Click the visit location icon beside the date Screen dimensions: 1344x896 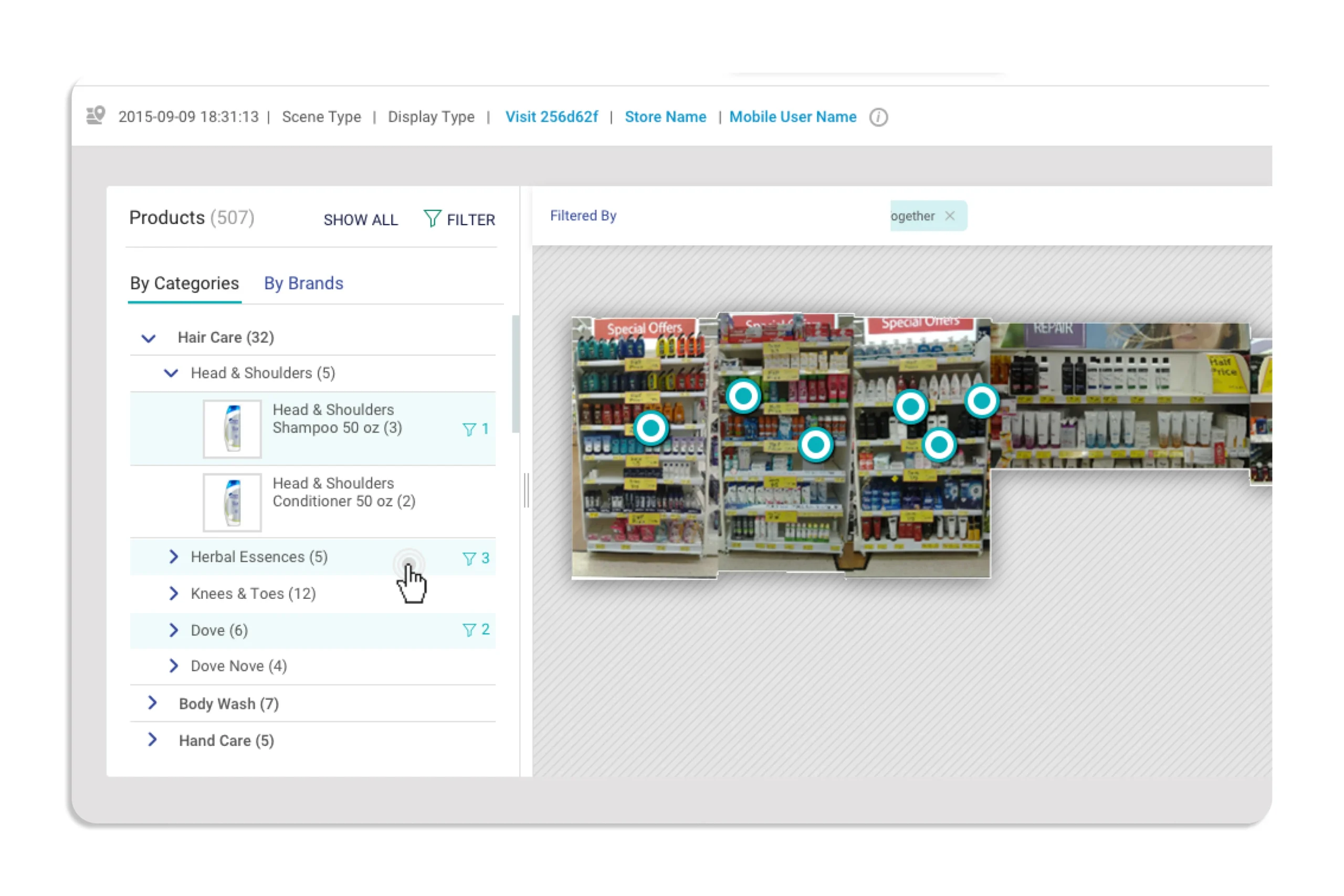96,116
